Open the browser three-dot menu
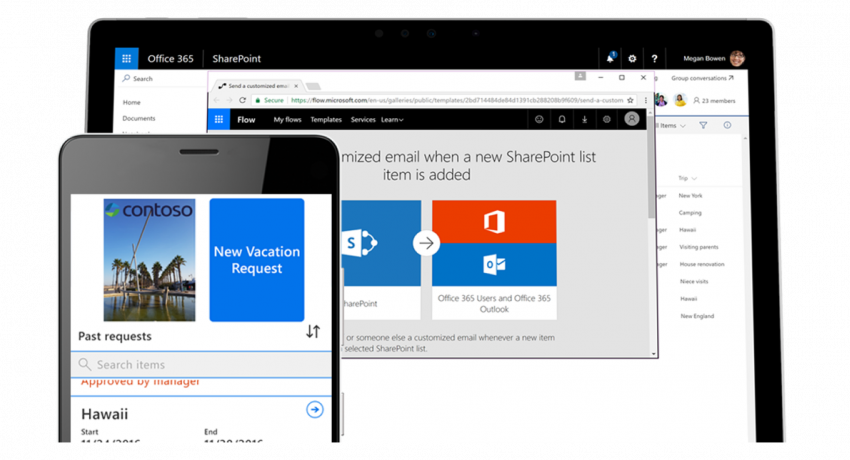The height and width of the screenshot is (460, 850). pos(645,100)
